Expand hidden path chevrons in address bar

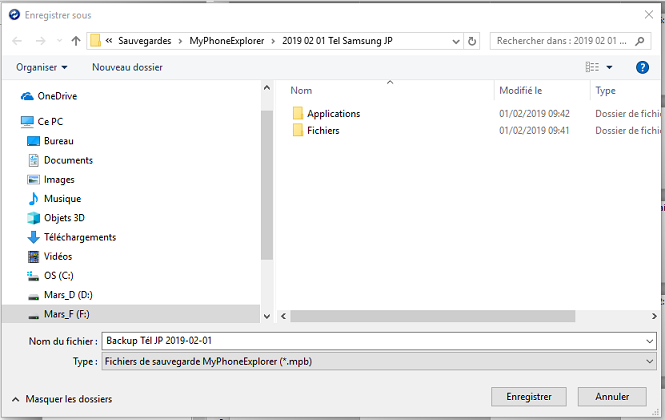pyautogui.click(x=109, y=41)
